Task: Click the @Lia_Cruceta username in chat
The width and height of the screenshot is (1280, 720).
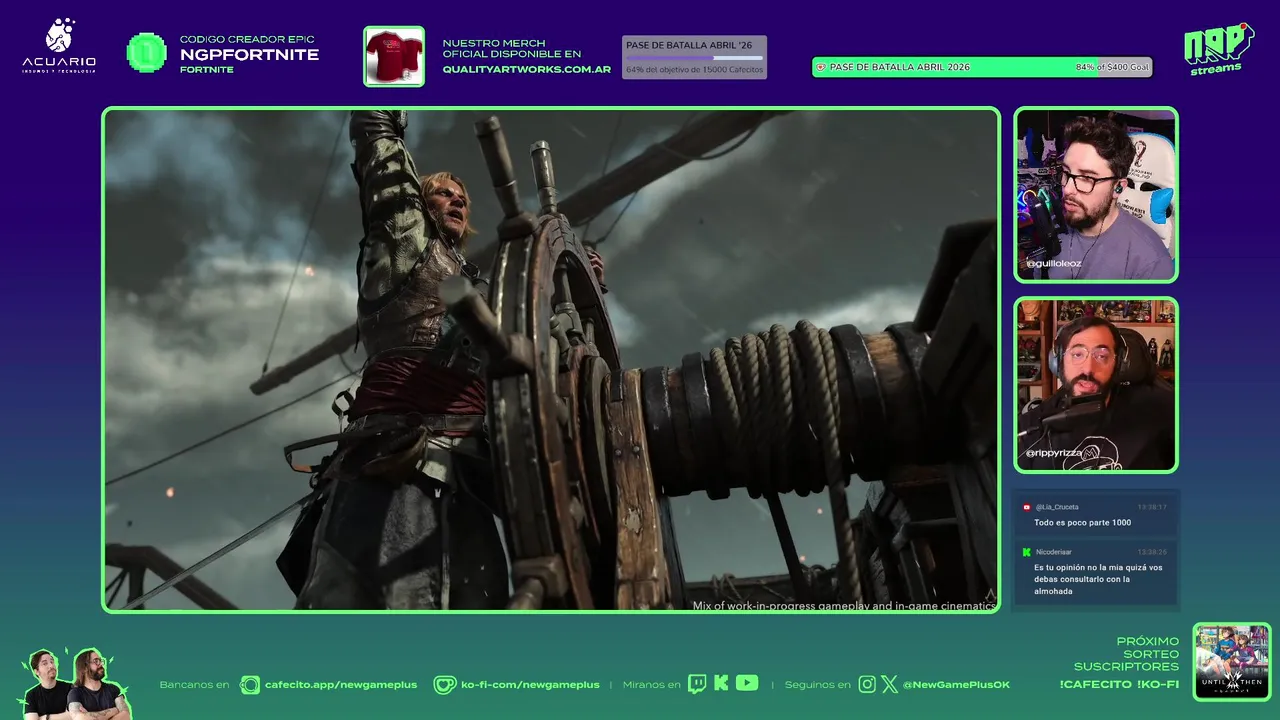Action: click(1057, 507)
